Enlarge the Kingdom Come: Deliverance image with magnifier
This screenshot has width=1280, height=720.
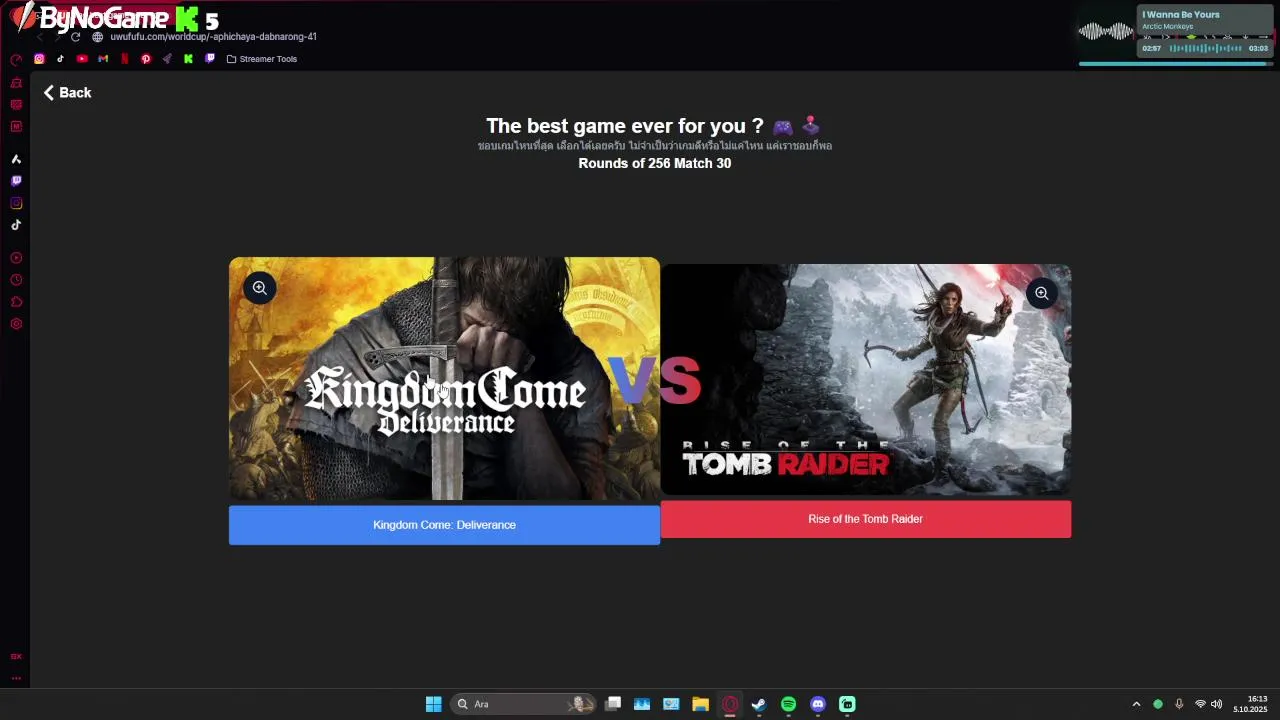[260, 288]
